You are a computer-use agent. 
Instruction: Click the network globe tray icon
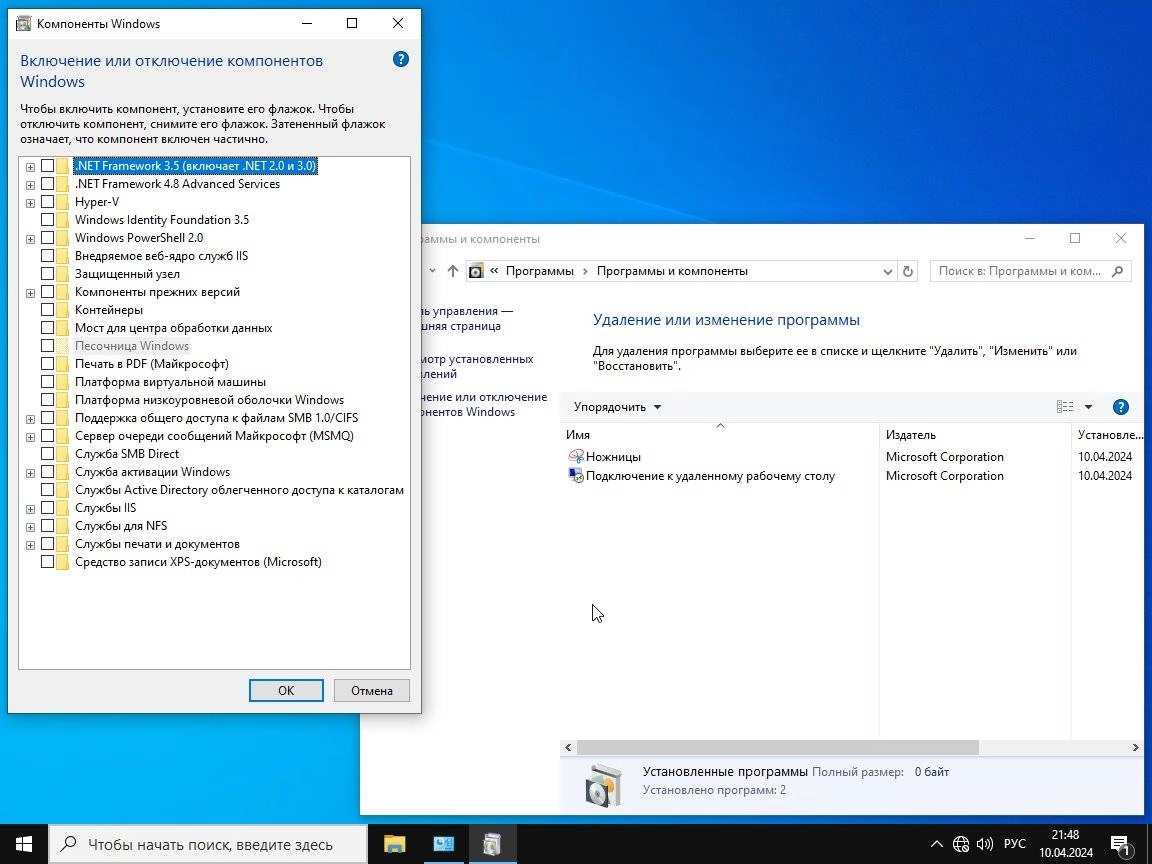(x=960, y=844)
